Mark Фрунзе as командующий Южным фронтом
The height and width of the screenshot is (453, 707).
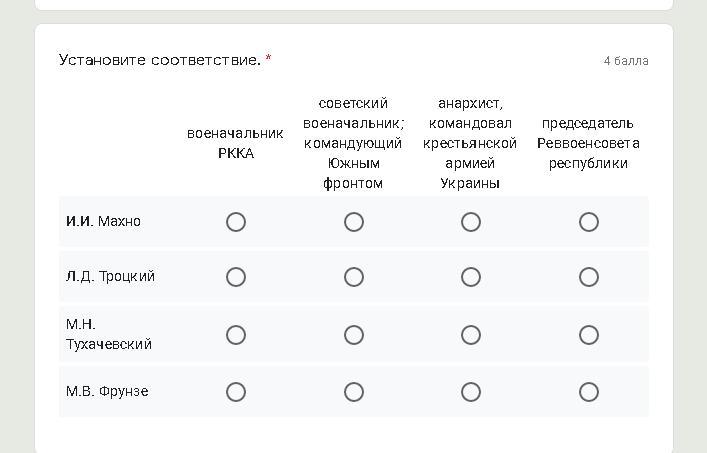tap(354, 392)
